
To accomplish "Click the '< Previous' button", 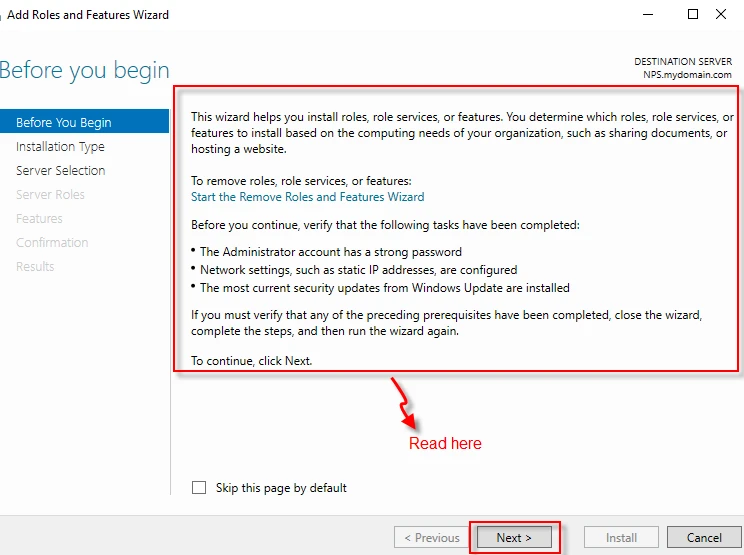I will coord(431,538).
